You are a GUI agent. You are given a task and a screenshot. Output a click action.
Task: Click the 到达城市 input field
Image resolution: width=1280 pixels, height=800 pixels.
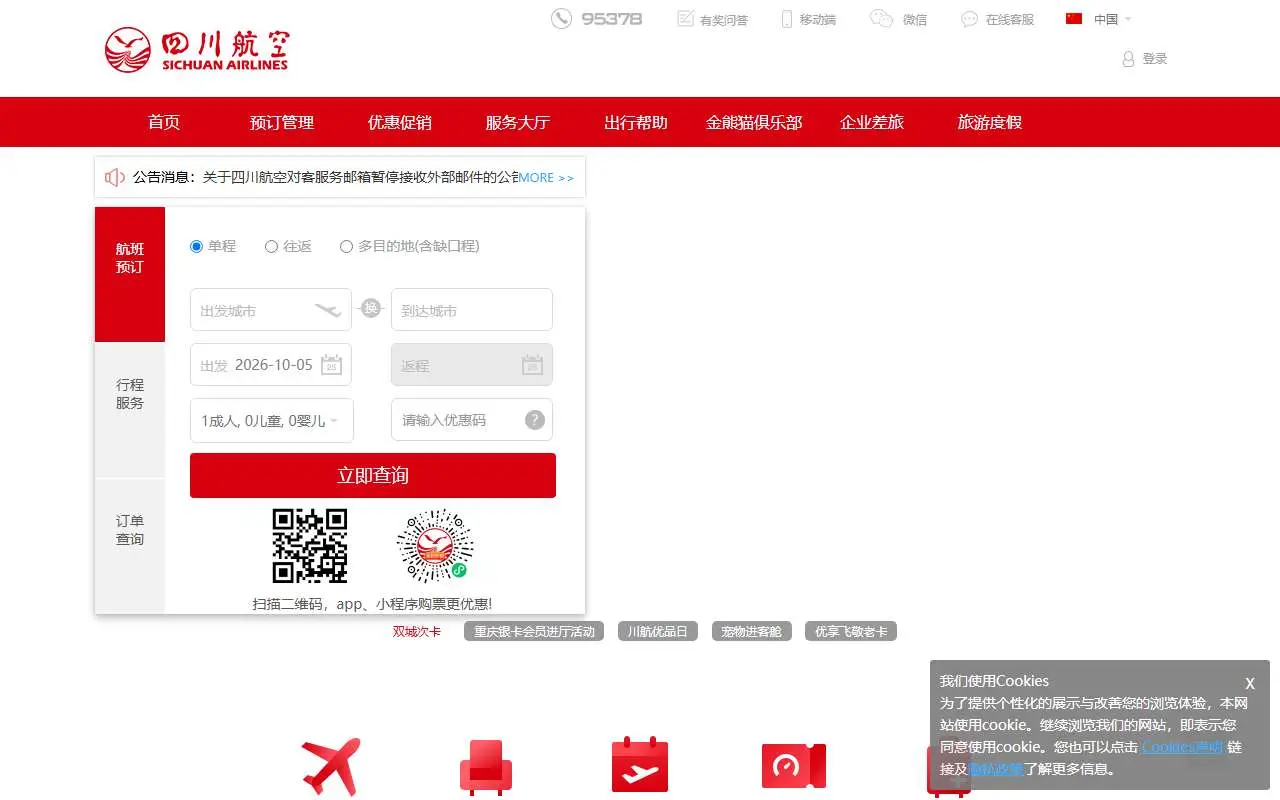tap(472, 309)
